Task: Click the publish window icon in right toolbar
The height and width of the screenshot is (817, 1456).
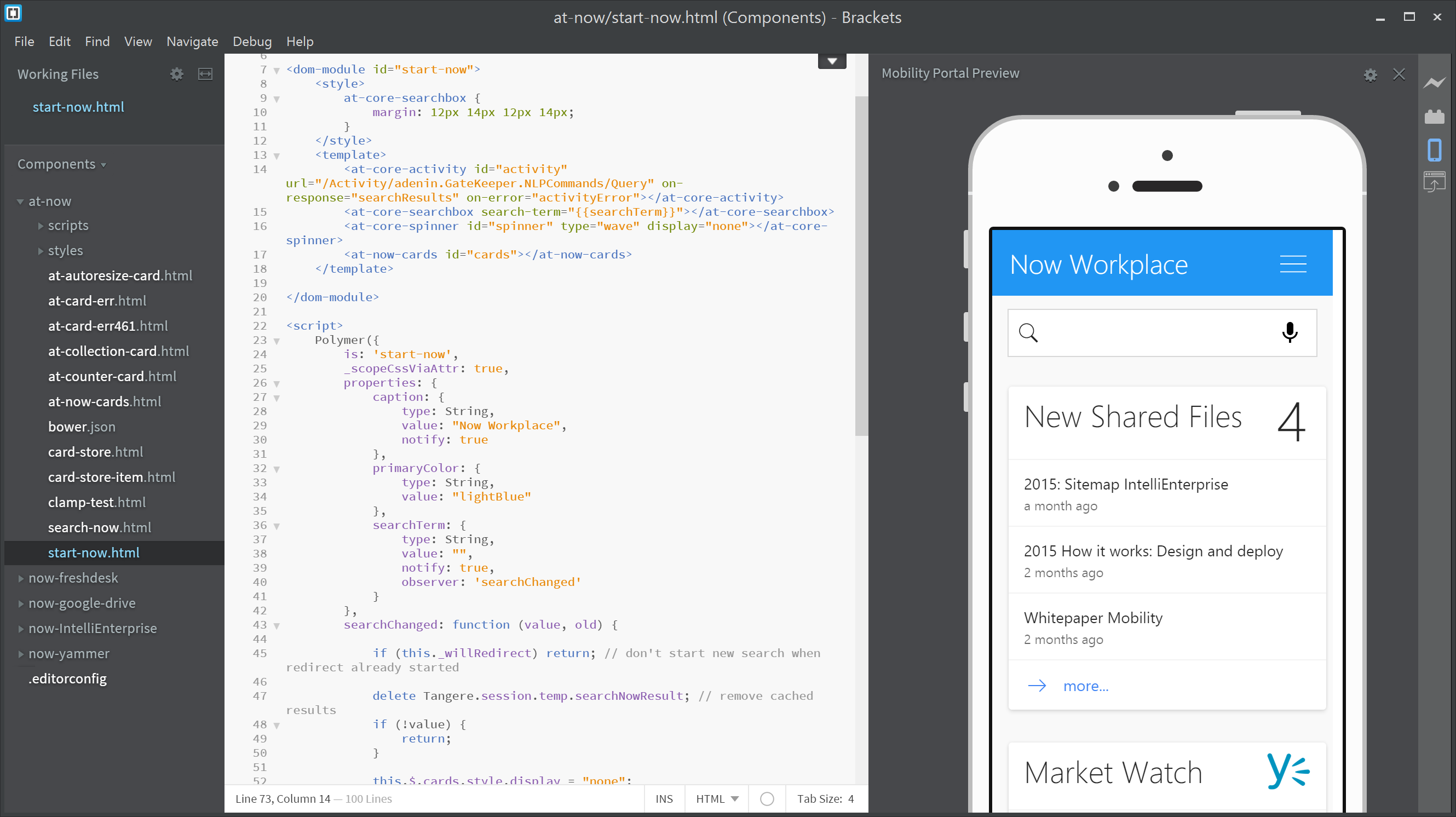Action: point(1434,181)
